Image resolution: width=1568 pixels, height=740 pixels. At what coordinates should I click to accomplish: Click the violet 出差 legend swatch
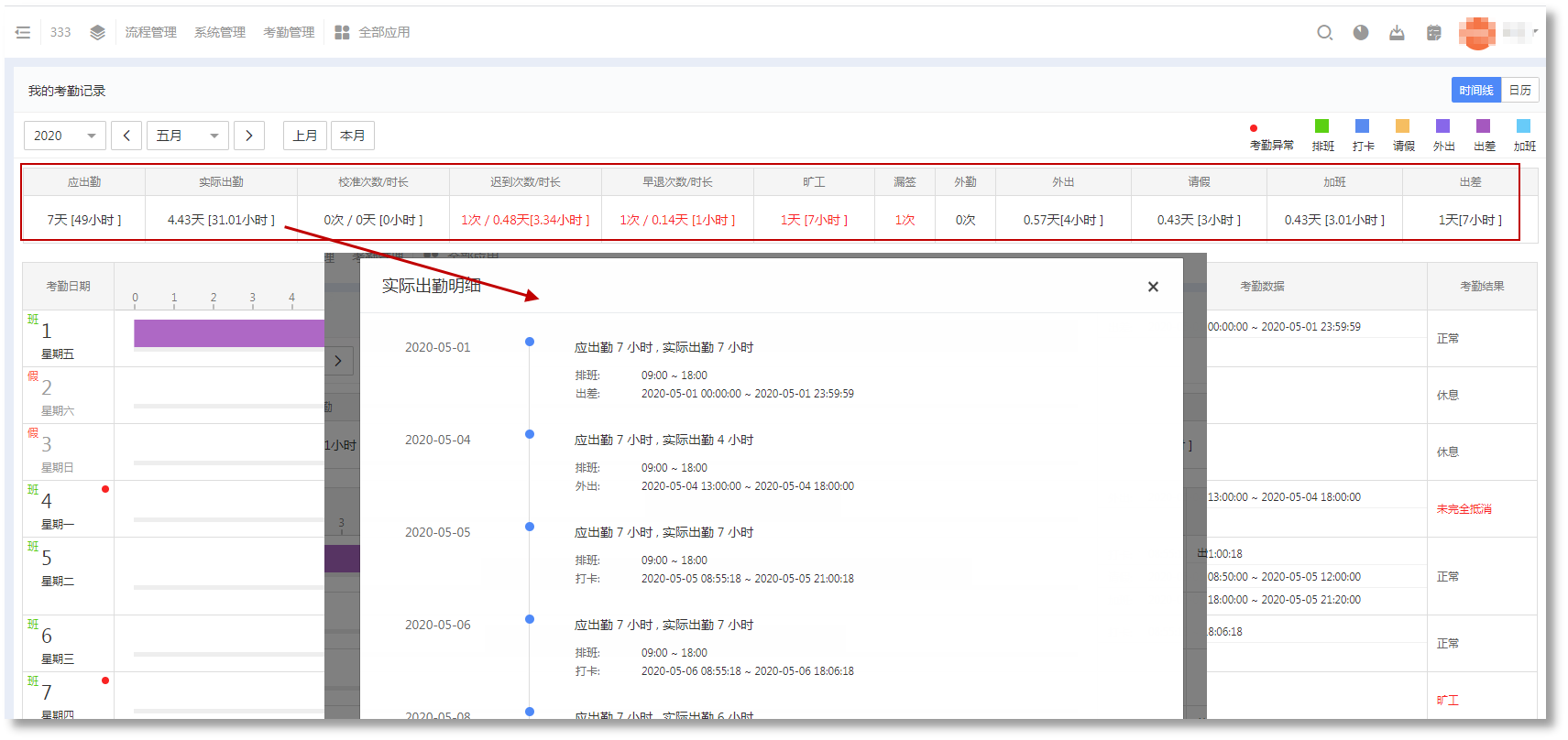coord(1483,126)
